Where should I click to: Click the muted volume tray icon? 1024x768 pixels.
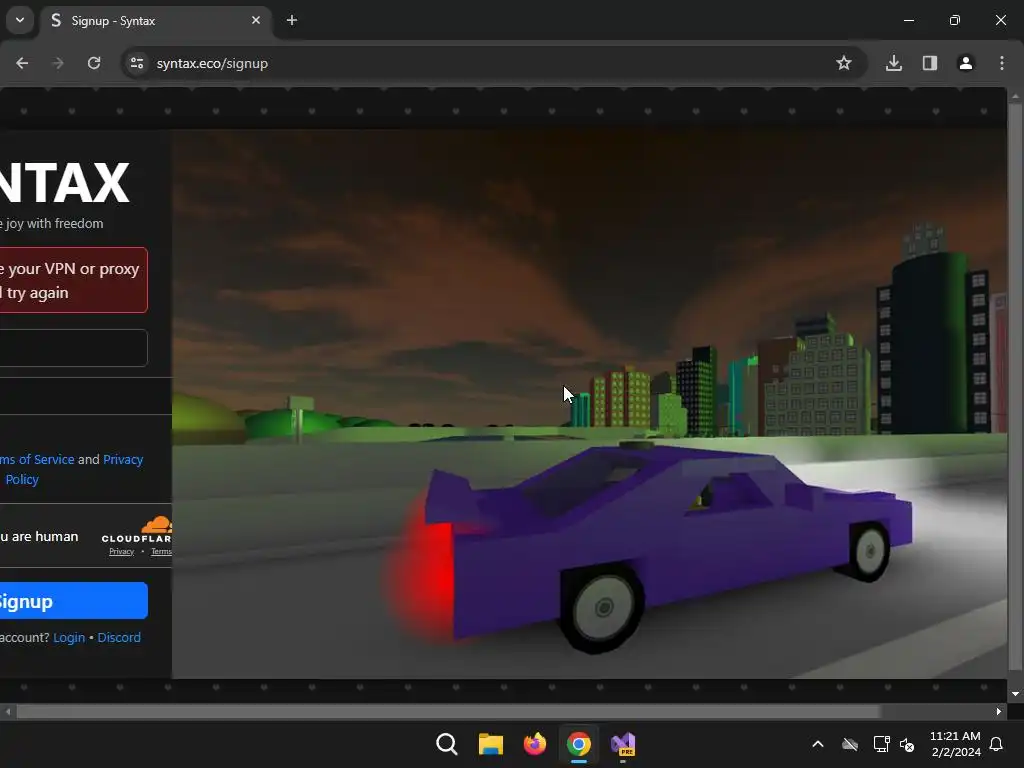[907, 744]
